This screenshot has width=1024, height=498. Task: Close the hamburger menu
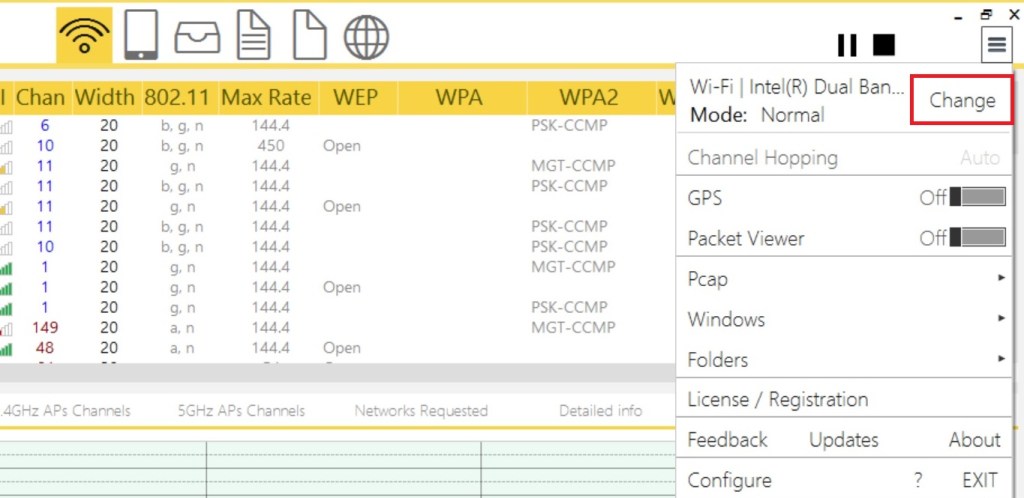(996, 43)
